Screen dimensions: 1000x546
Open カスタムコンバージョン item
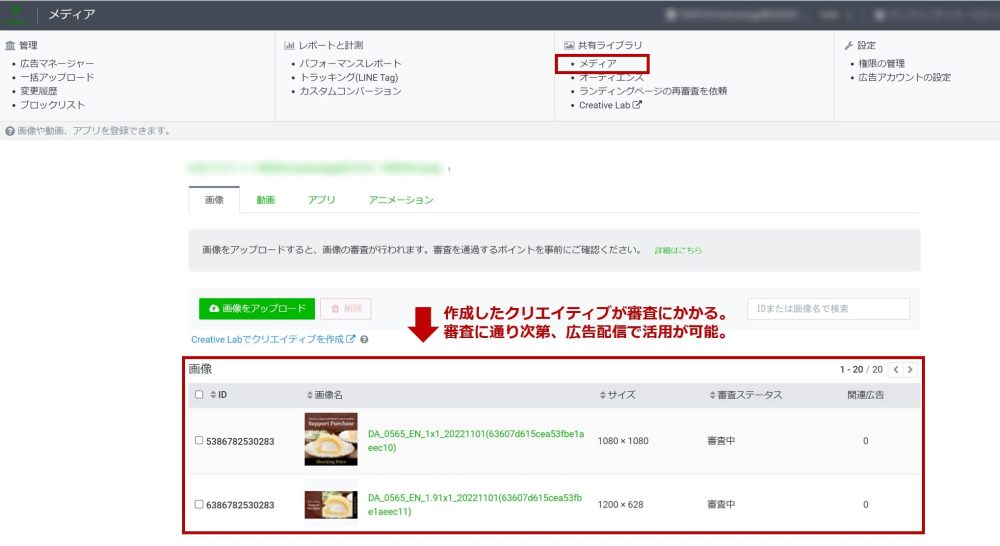(350, 91)
